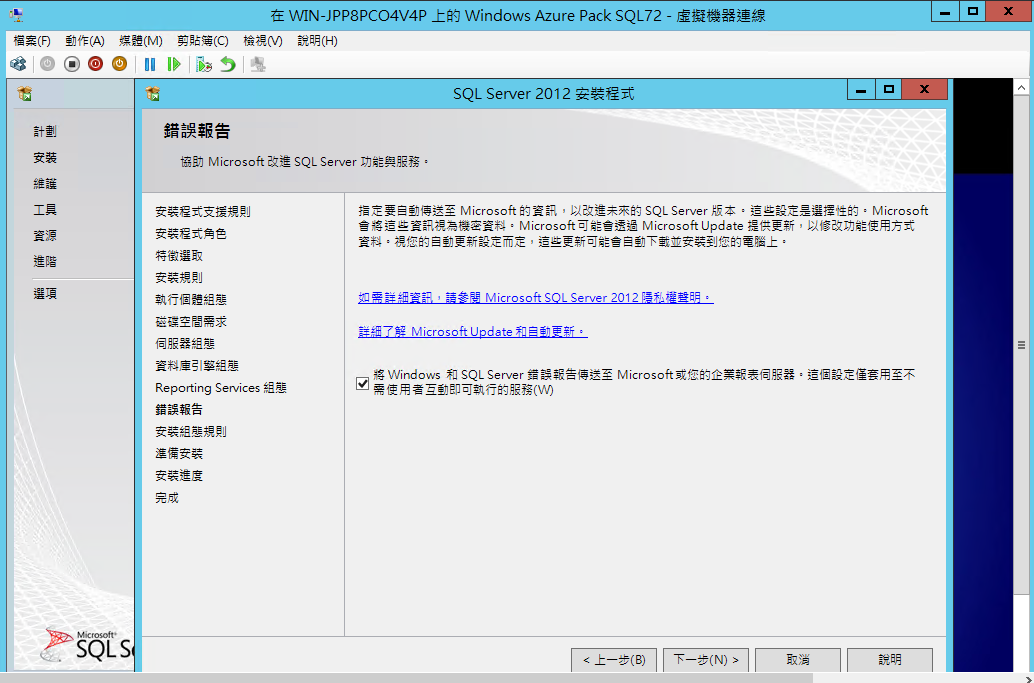Cancel setup with the 取消 button

pos(798,660)
